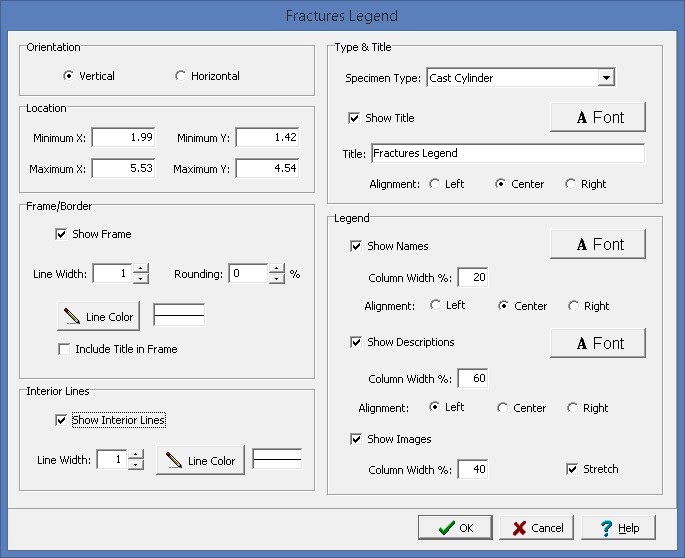Confirm dialog with the OK button
Screen dimensions: 685x558
point(453,527)
